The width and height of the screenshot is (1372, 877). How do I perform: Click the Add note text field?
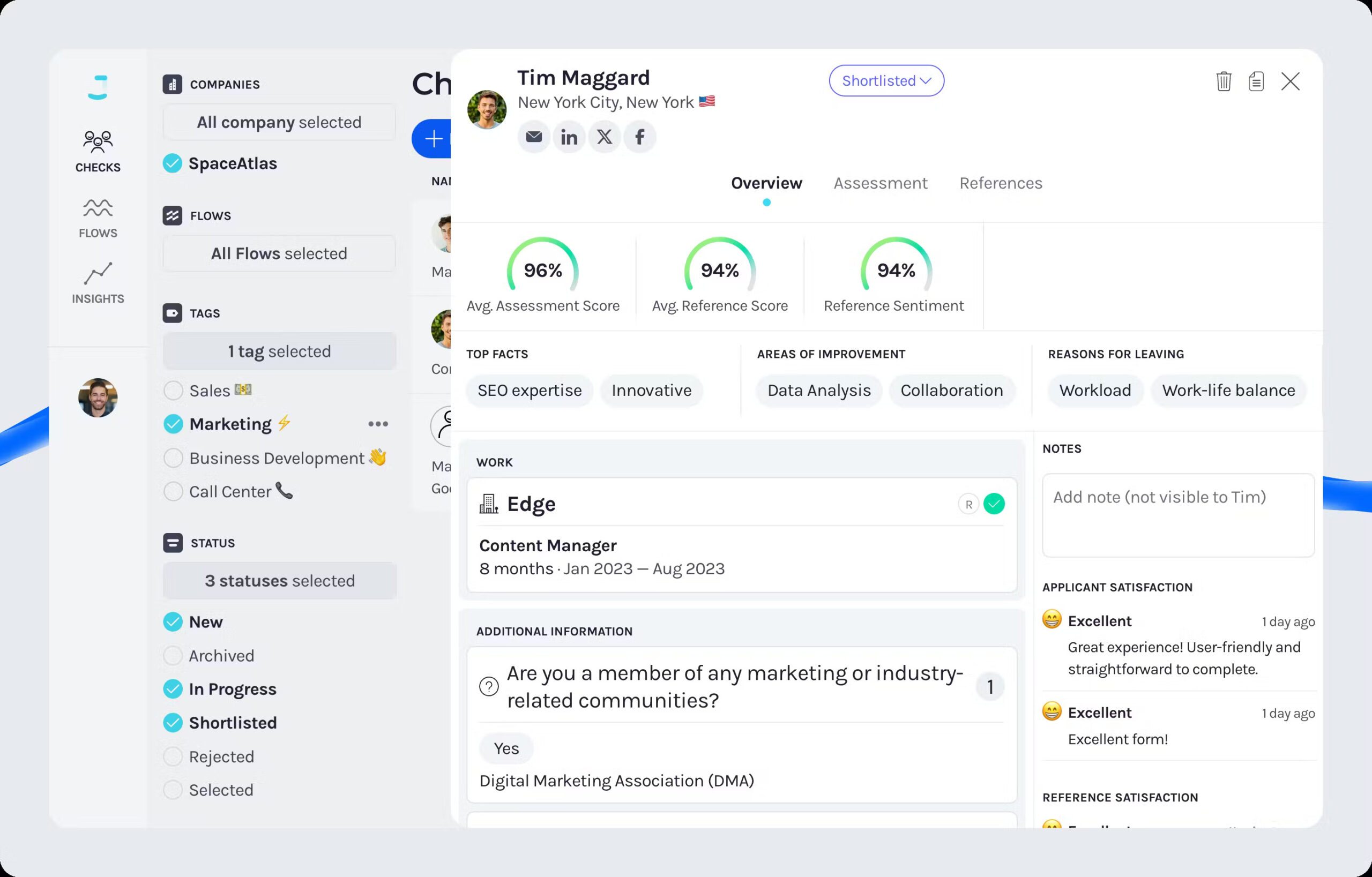(x=1177, y=515)
